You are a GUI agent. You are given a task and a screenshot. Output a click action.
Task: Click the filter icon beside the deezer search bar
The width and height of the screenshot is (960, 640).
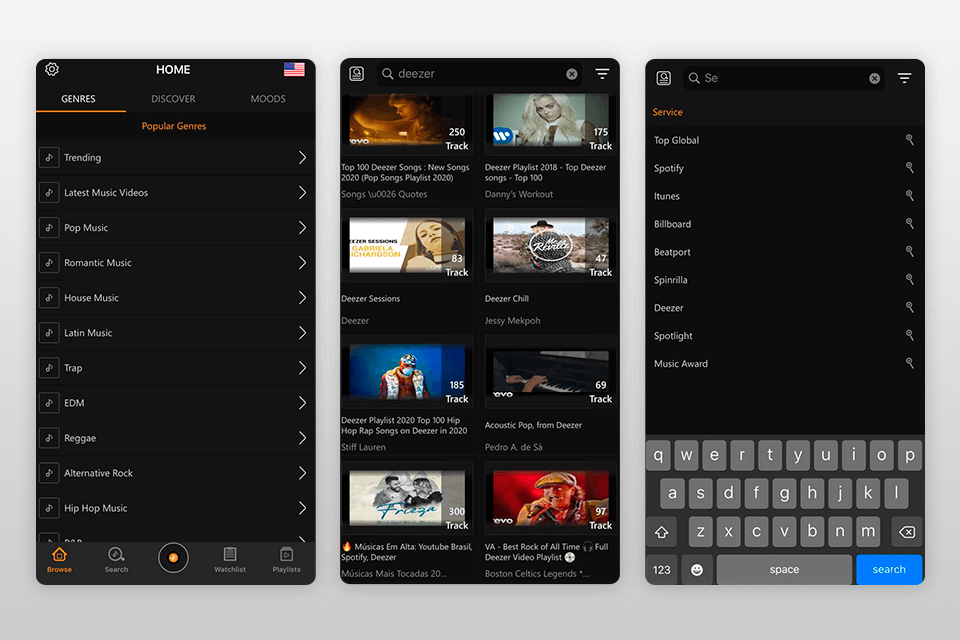click(x=602, y=73)
